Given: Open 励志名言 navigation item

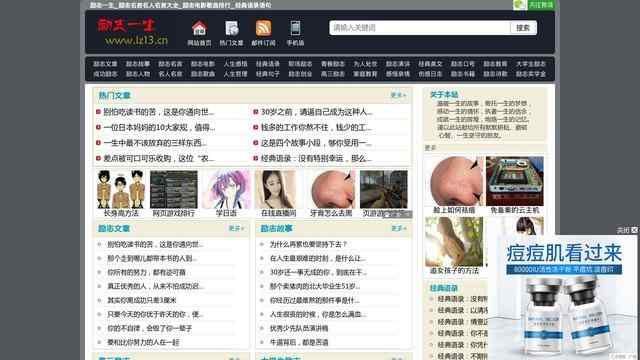Looking at the screenshot, I should [170, 64].
